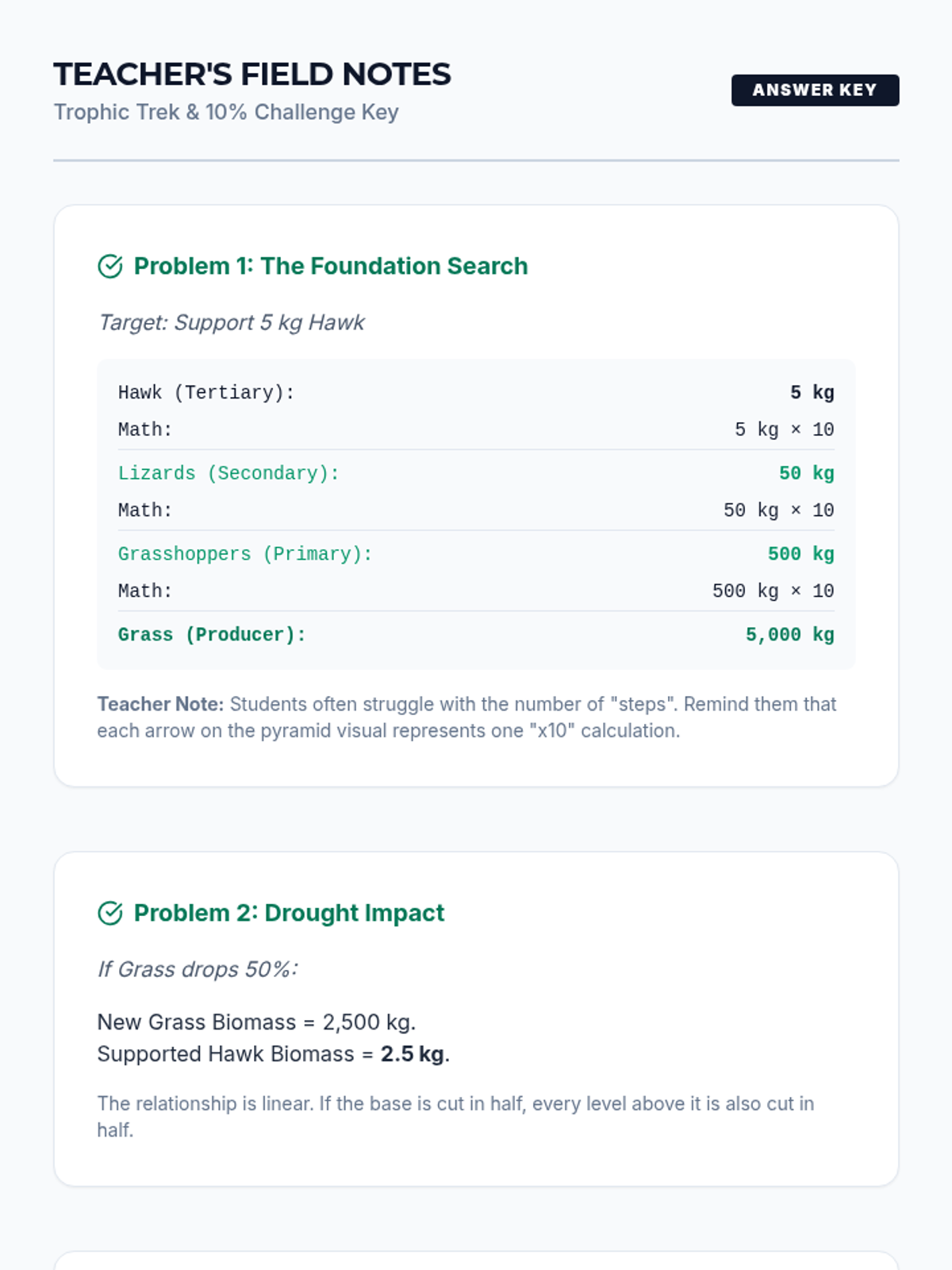This screenshot has height=1270, width=952.
Task: Click the 5,000 kg Grass result
Action: click(x=789, y=635)
